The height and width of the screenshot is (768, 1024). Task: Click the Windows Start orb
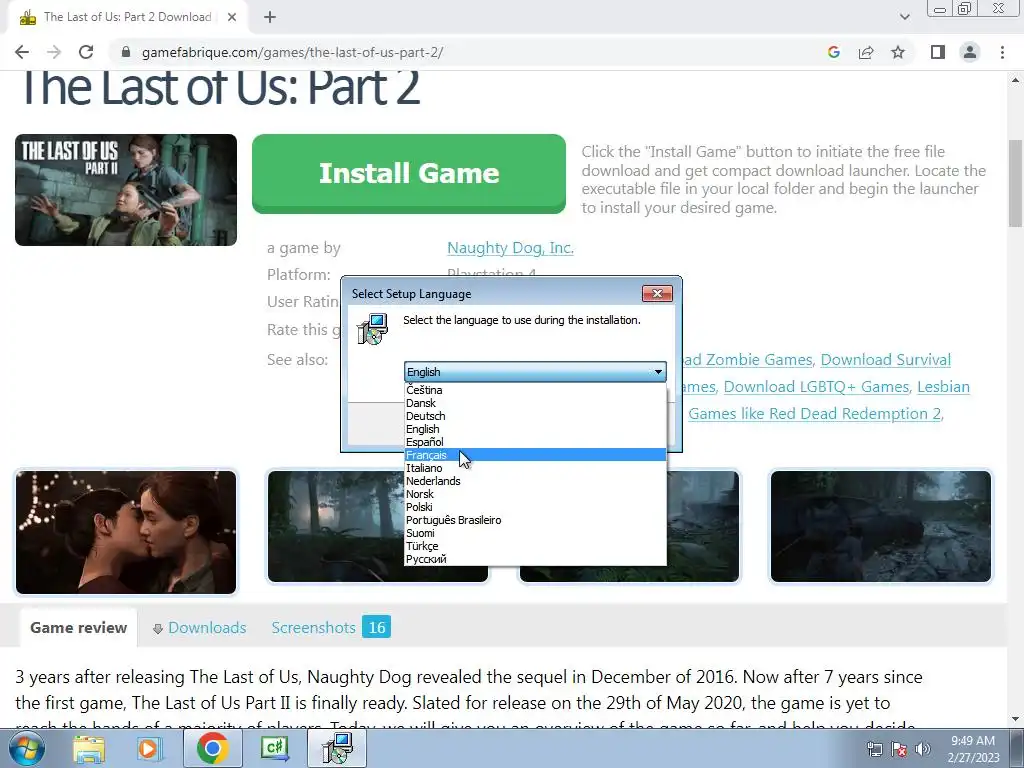[25, 748]
